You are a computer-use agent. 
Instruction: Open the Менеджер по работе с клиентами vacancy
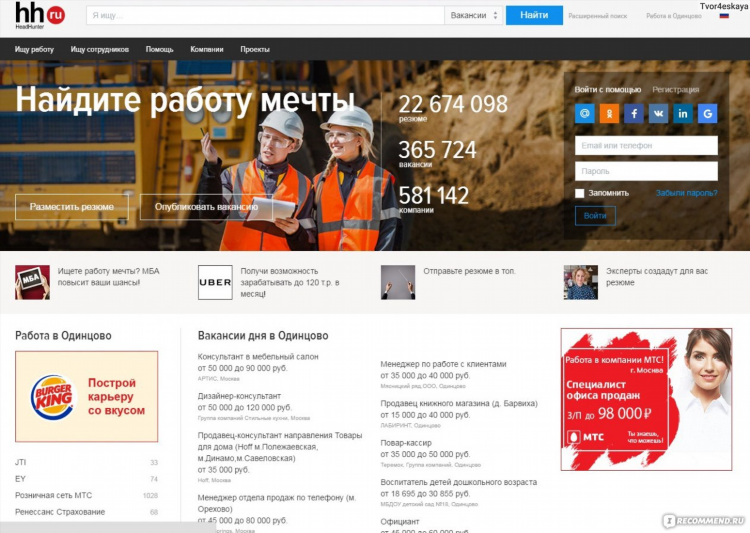443,364
